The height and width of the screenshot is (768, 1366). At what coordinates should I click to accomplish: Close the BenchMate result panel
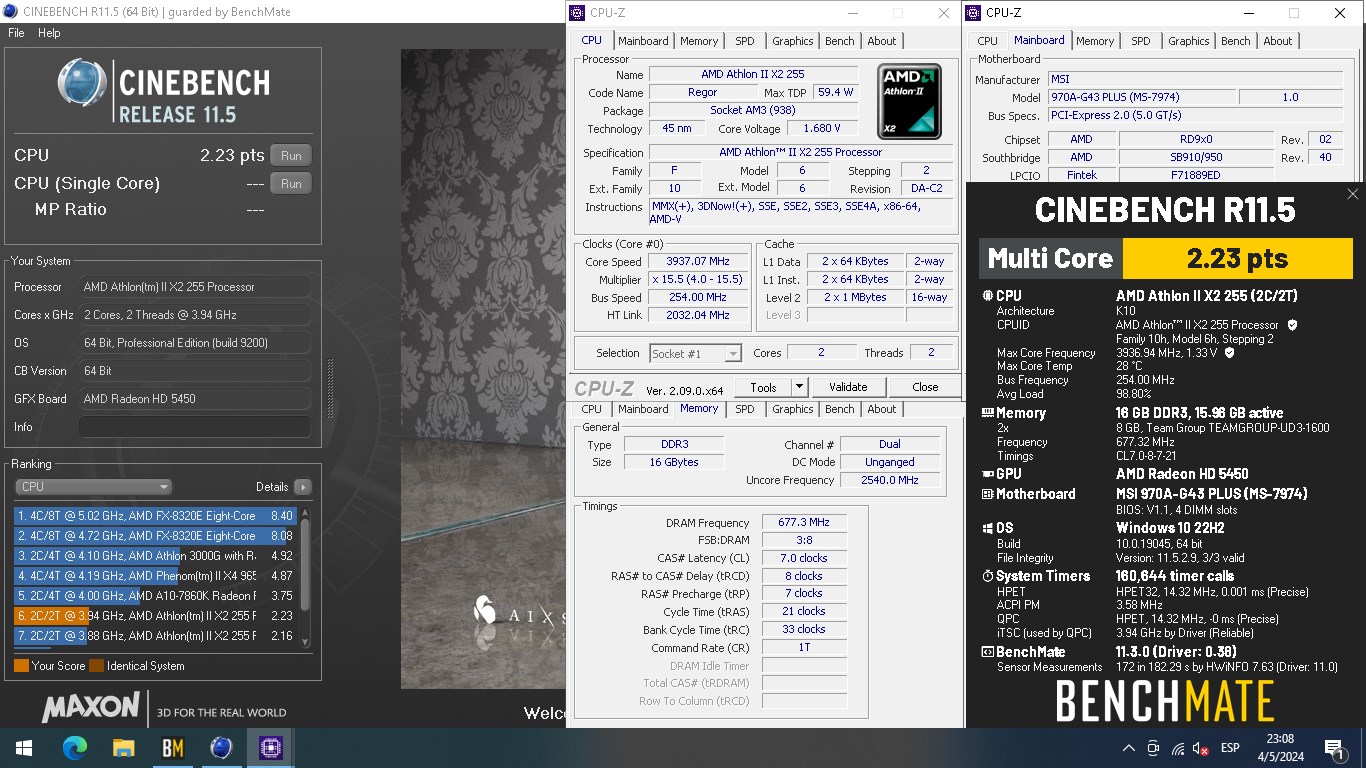[x=1353, y=194]
